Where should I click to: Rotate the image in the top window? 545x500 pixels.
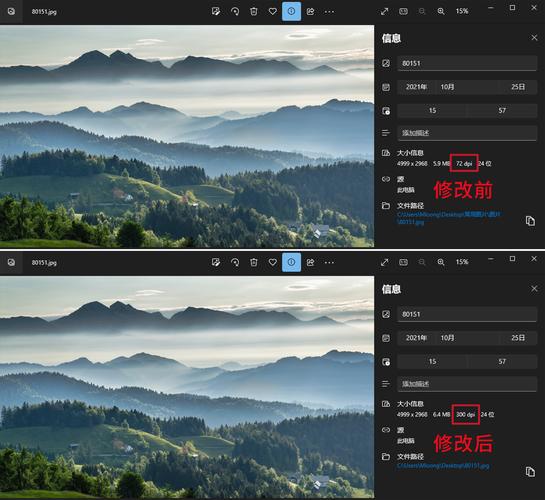[235, 11]
